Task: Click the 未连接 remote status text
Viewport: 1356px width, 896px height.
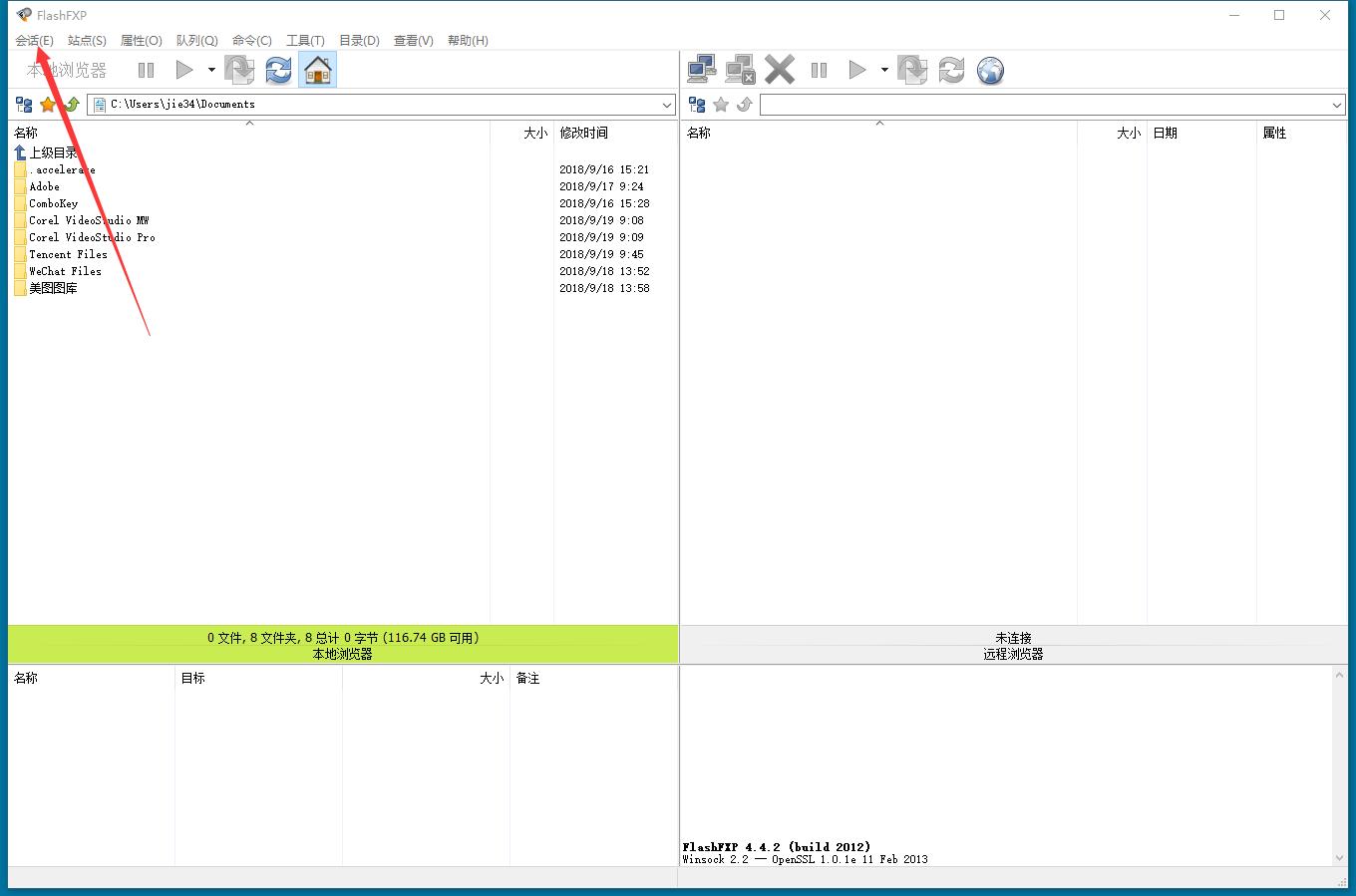Action: (x=1013, y=638)
